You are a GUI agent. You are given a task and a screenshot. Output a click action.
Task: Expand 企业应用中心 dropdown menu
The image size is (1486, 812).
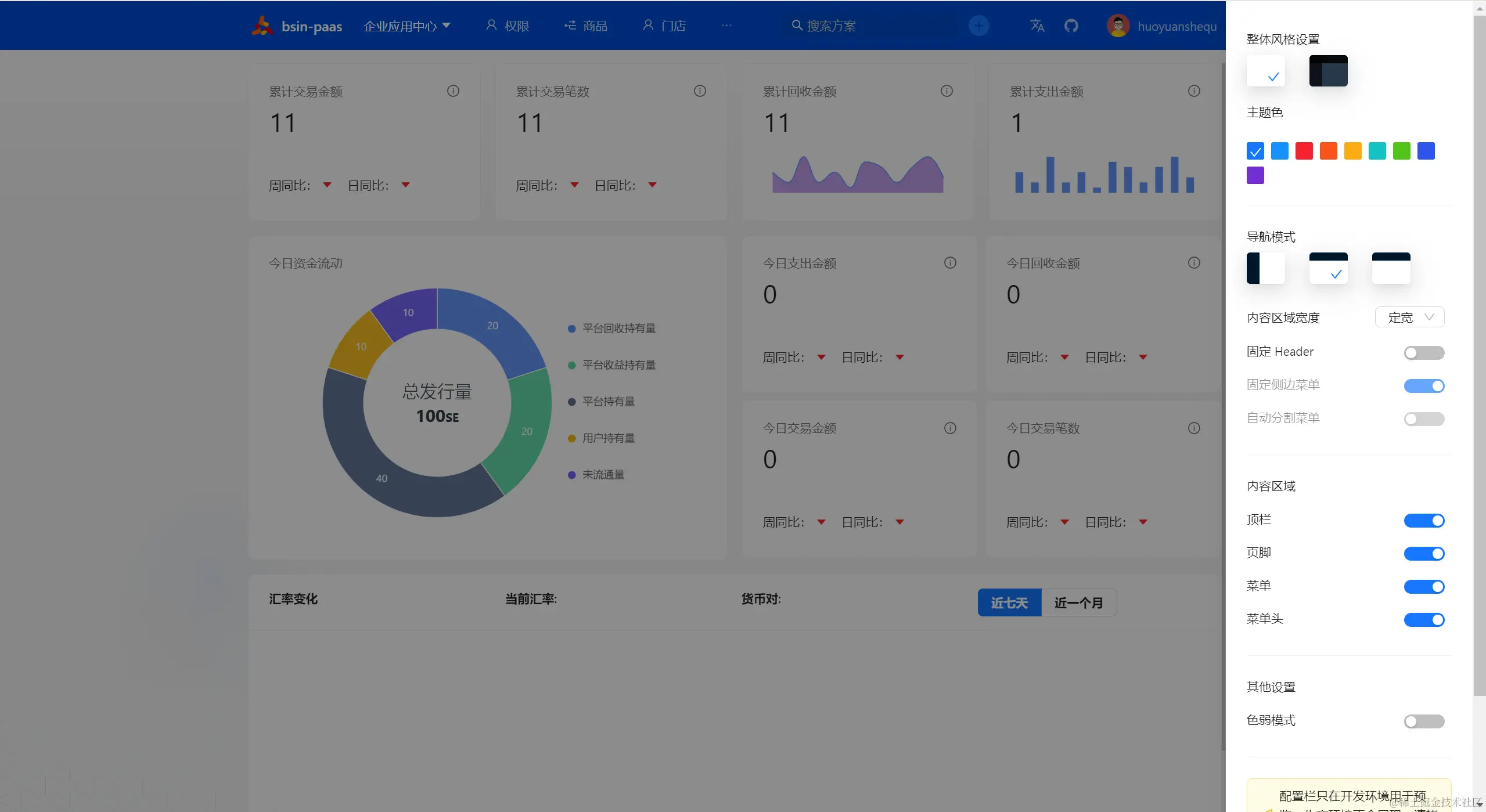click(406, 26)
